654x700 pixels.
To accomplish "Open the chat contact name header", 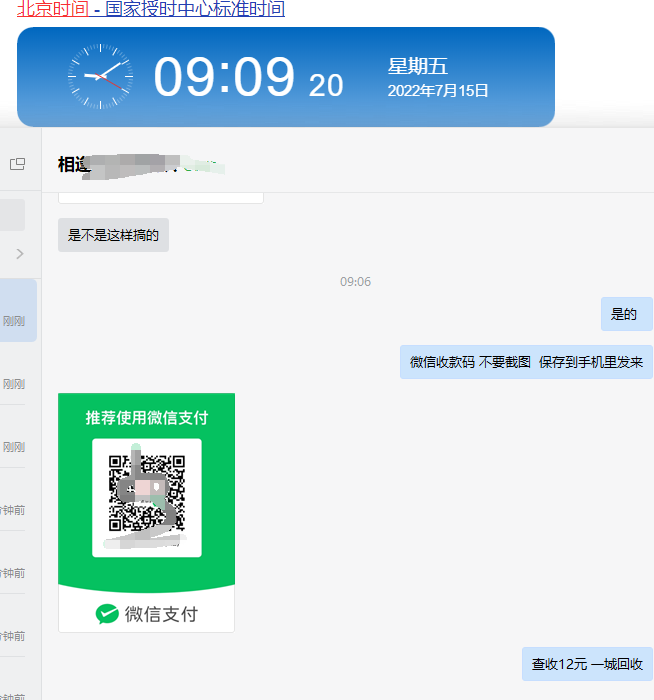I will [141, 165].
